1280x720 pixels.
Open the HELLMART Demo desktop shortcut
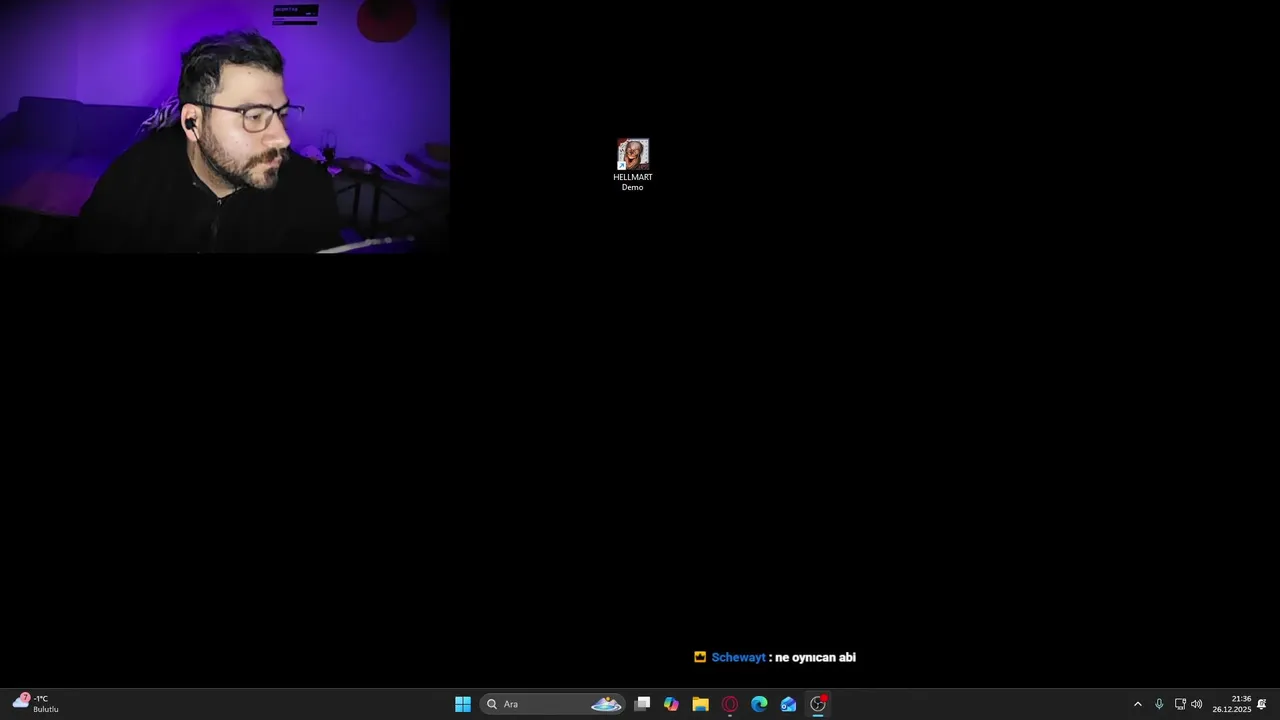point(633,165)
